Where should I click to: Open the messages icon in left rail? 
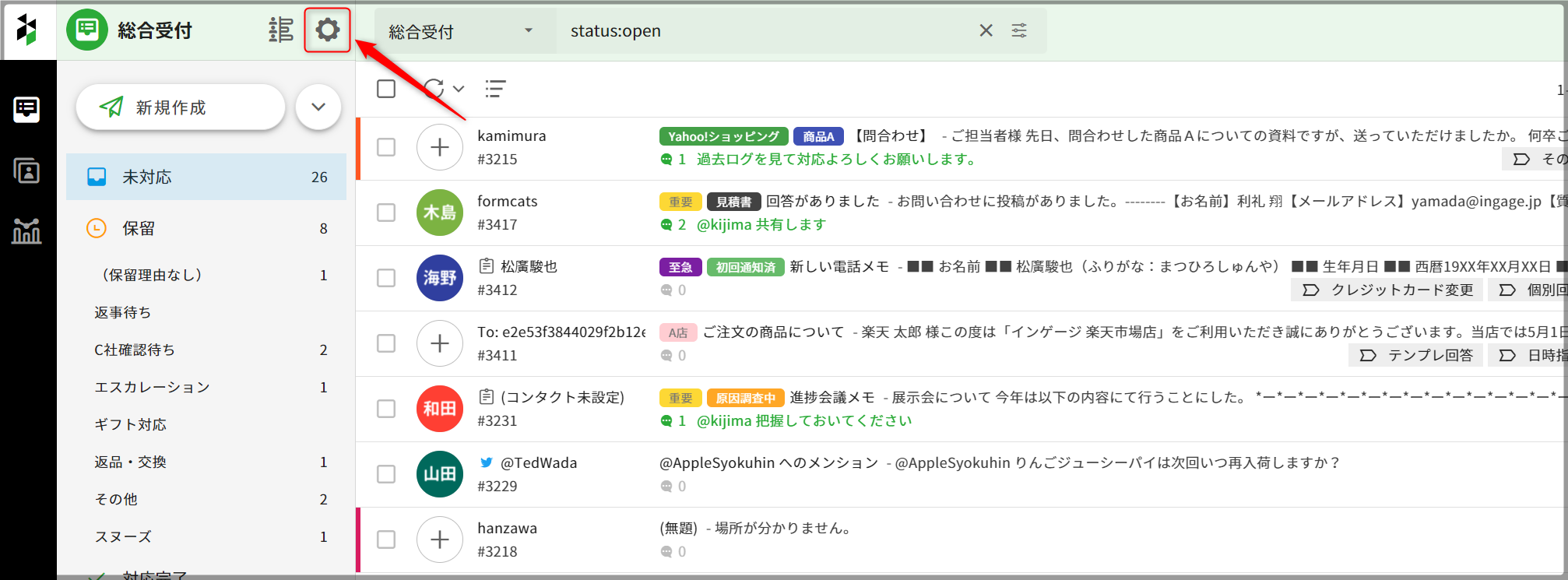tap(26, 109)
